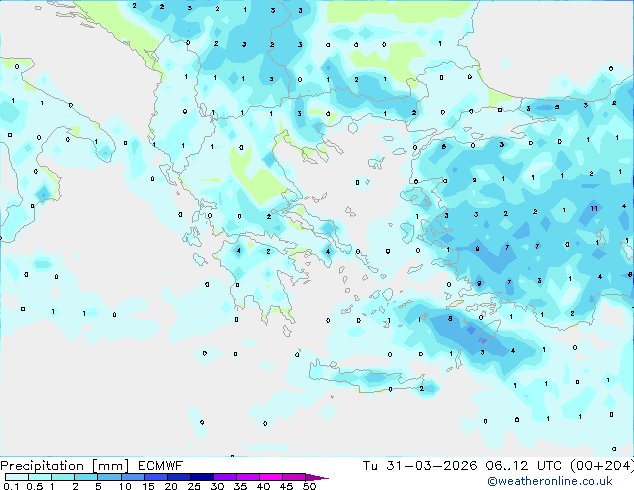Click the magenta swatch between 40 and 45
This screenshot has width=634, height=490.
271,477
